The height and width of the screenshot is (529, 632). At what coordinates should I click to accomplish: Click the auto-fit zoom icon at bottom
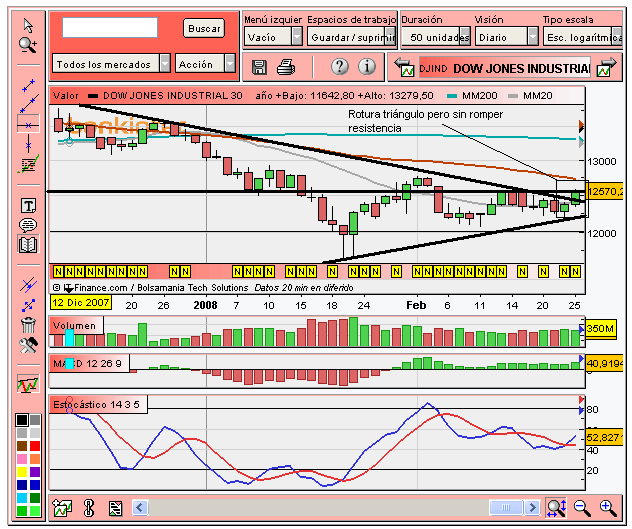coord(556,508)
